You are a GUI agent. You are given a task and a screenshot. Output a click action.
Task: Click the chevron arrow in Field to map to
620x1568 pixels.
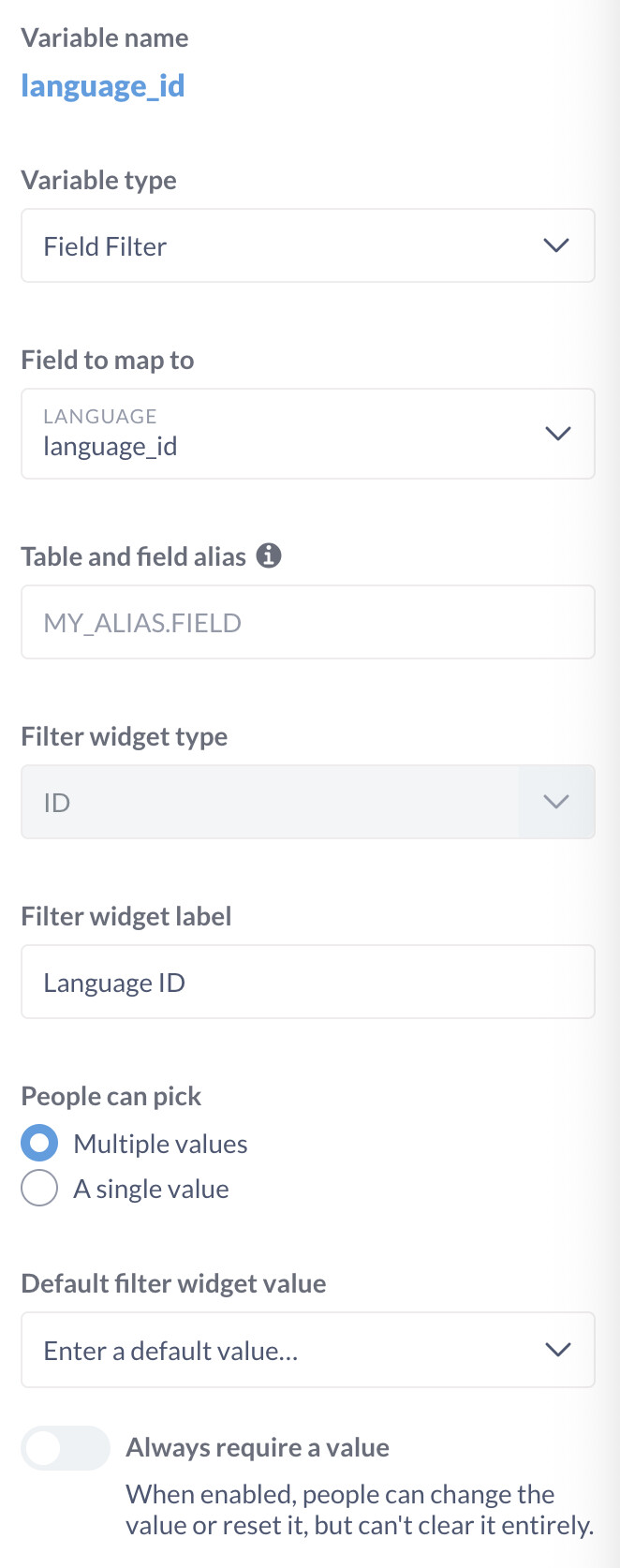pyautogui.click(x=558, y=434)
